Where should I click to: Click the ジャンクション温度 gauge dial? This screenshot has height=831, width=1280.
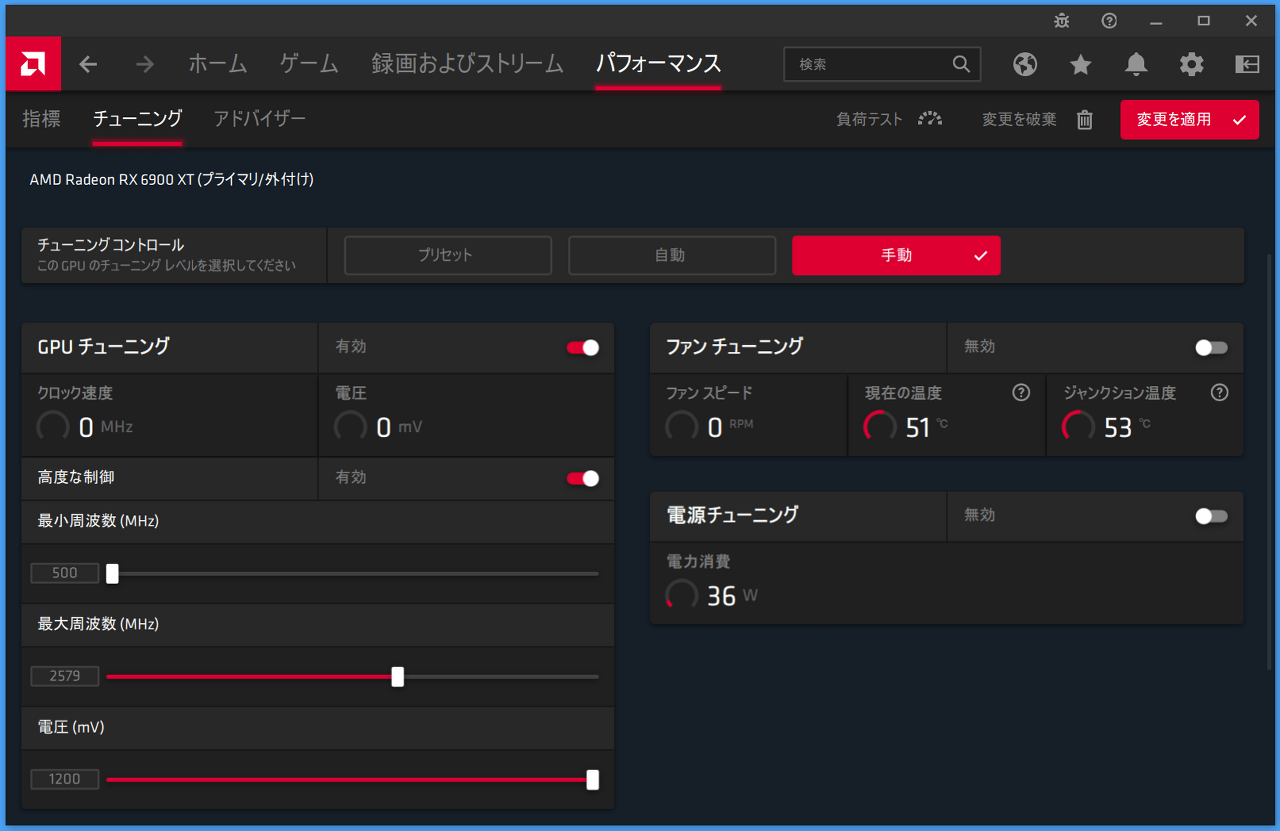coord(1078,427)
